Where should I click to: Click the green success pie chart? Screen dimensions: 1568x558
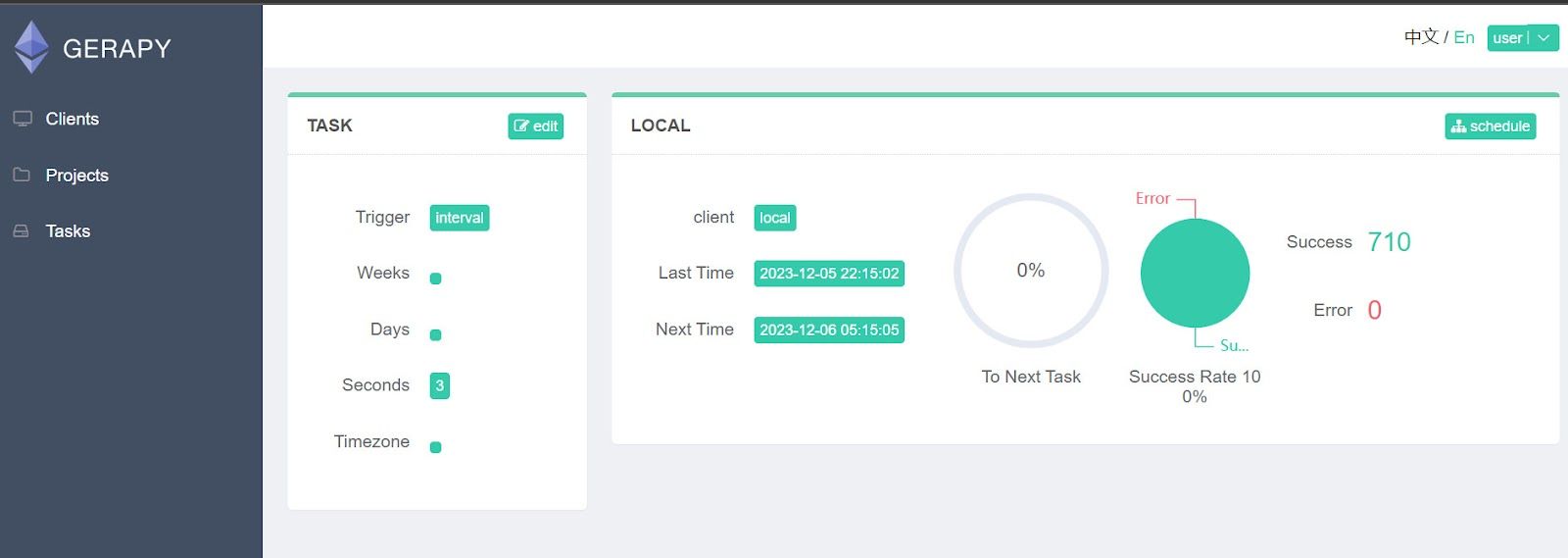[1195, 273]
